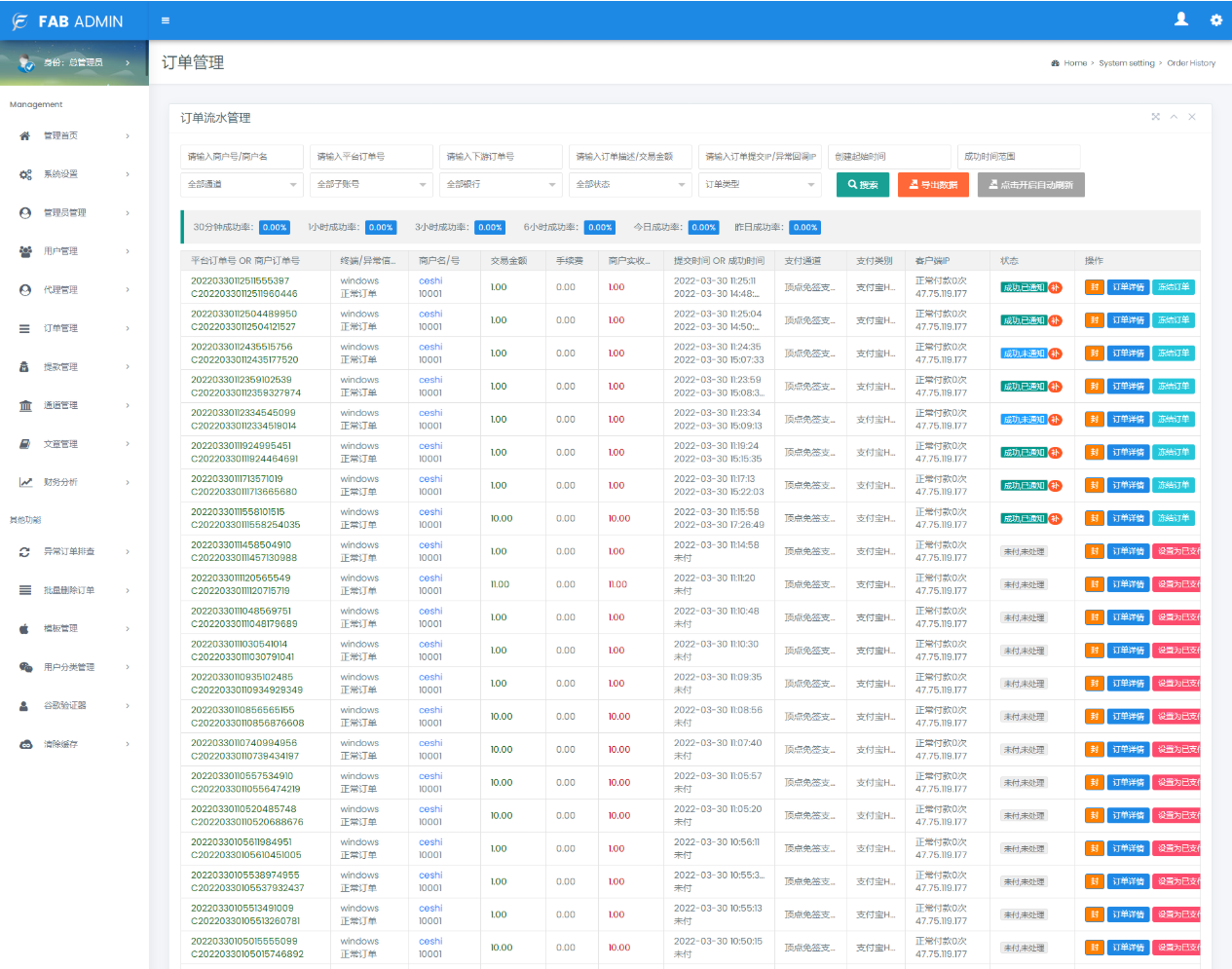Select 提款管理 in sidebar menu

tap(60, 367)
